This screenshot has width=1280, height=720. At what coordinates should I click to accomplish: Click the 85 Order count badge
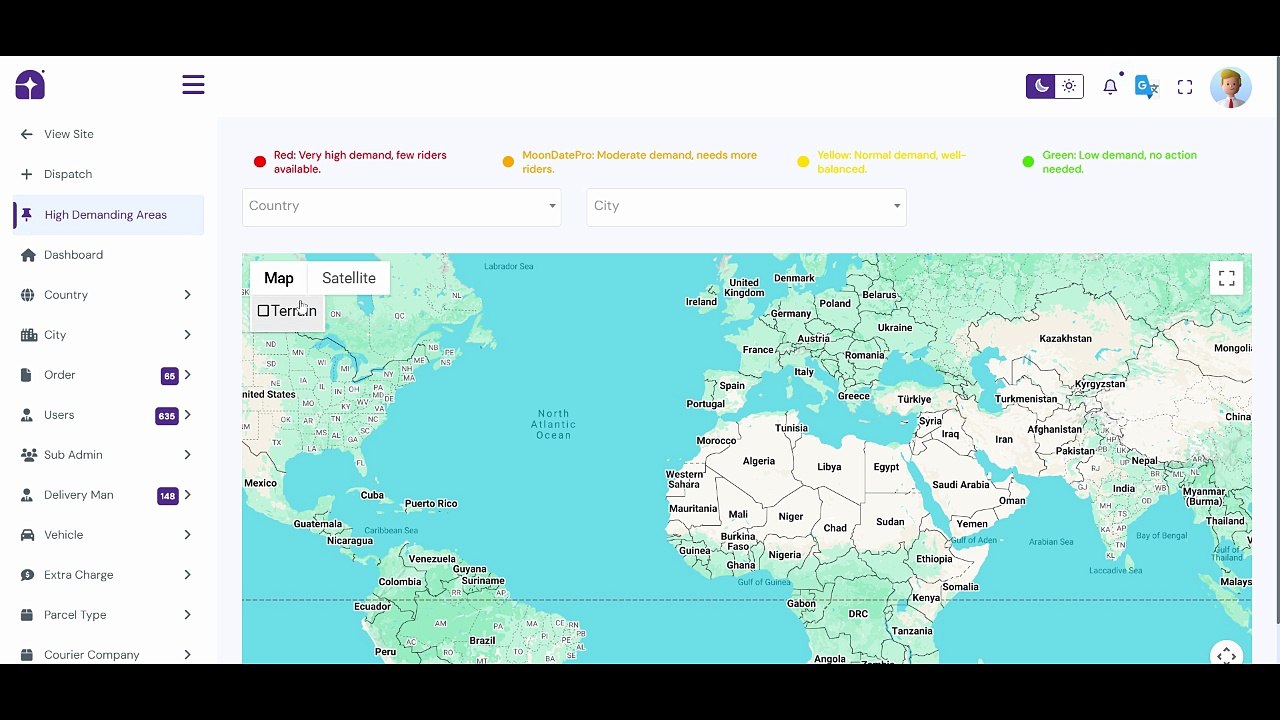point(169,376)
